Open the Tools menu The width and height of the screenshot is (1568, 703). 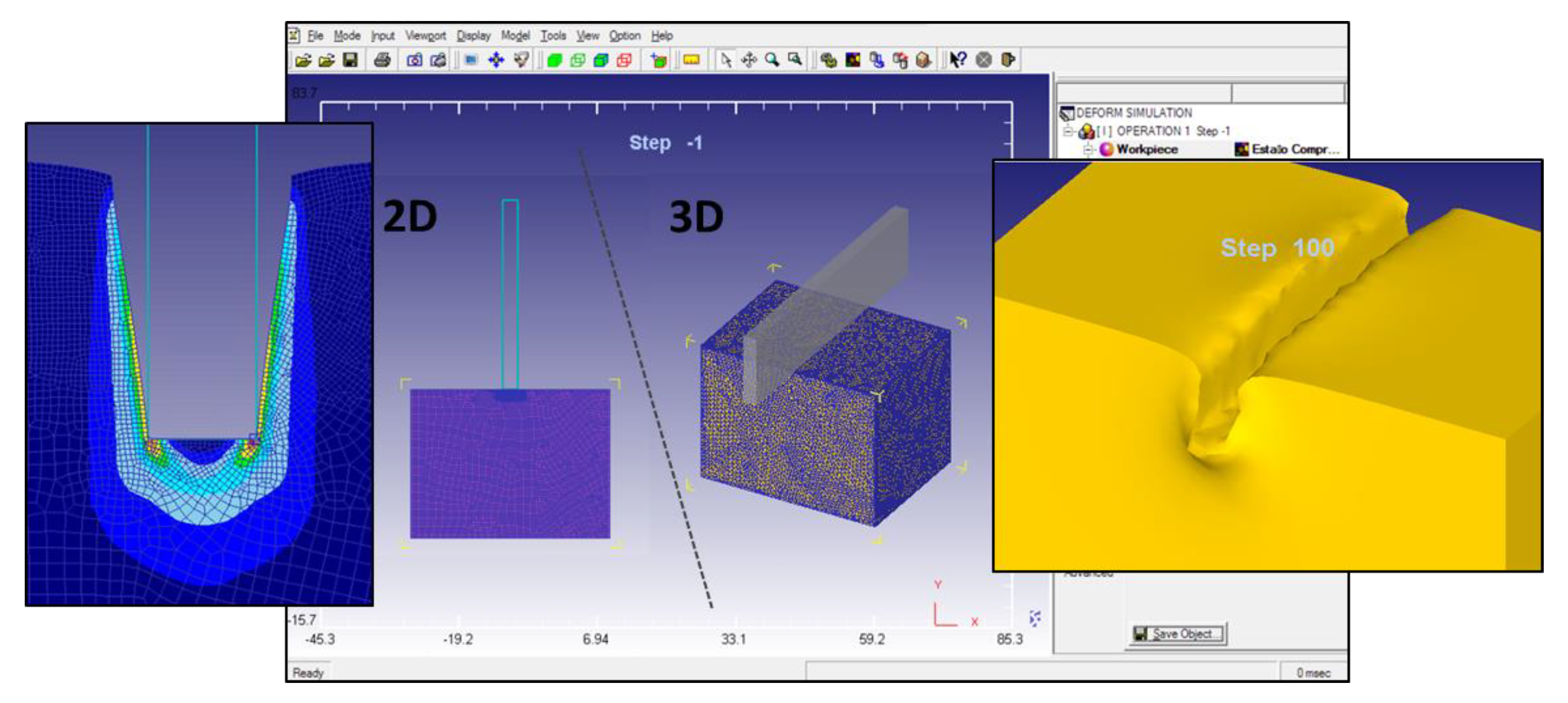(x=553, y=35)
